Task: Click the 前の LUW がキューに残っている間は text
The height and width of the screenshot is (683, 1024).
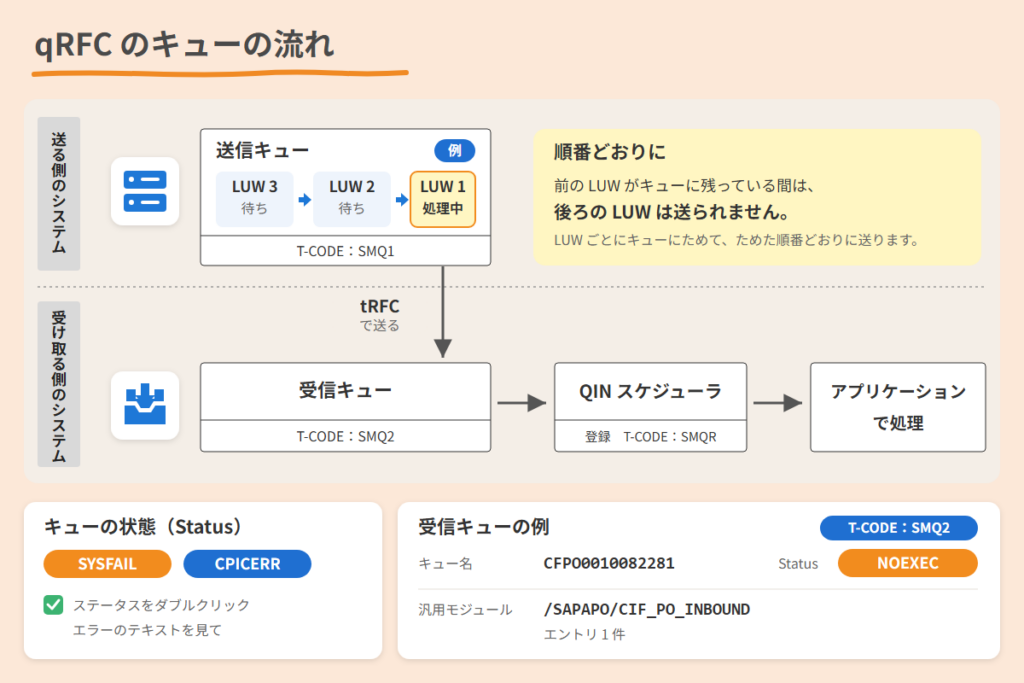Action: coord(684,186)
